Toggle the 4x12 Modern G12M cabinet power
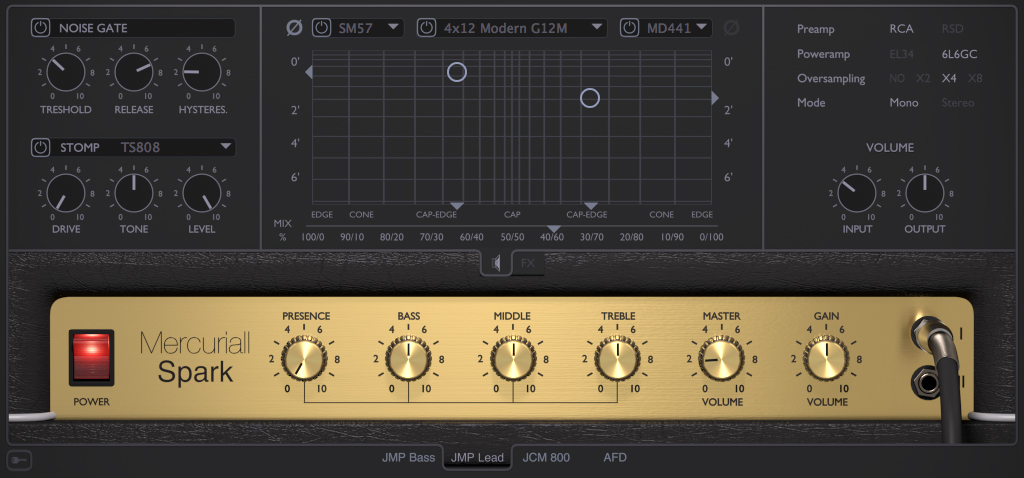 (x=426, y=28)
